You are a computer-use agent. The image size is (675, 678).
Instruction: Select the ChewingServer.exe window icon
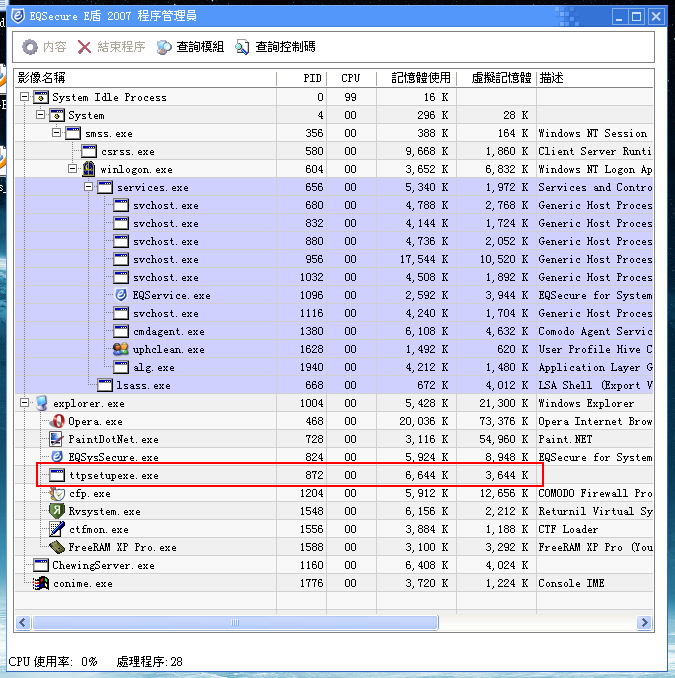coord(41,565)
